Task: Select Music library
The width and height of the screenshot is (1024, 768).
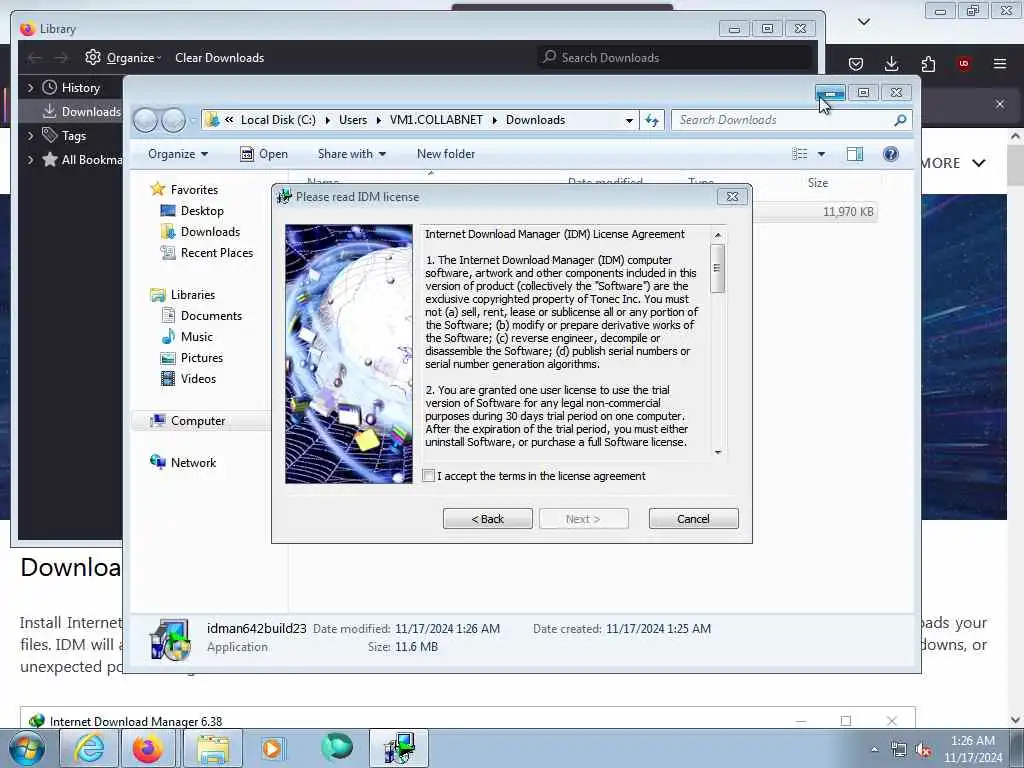Action: pos(197,337)
